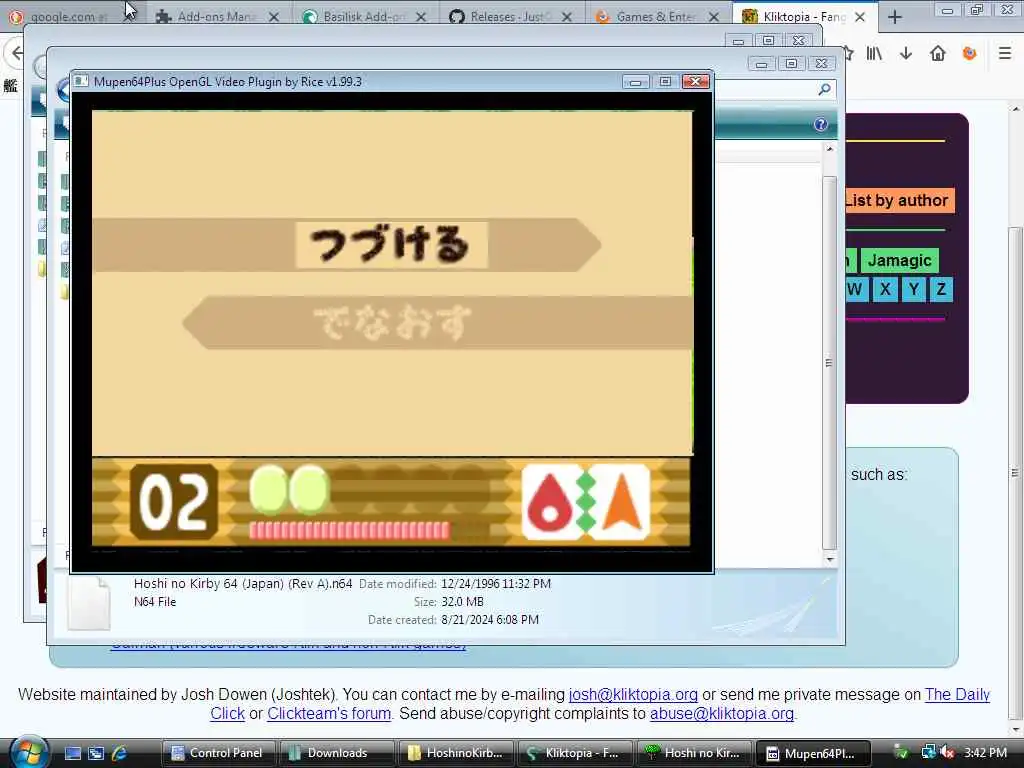Select the つづける continue option in game

point(391,245)
